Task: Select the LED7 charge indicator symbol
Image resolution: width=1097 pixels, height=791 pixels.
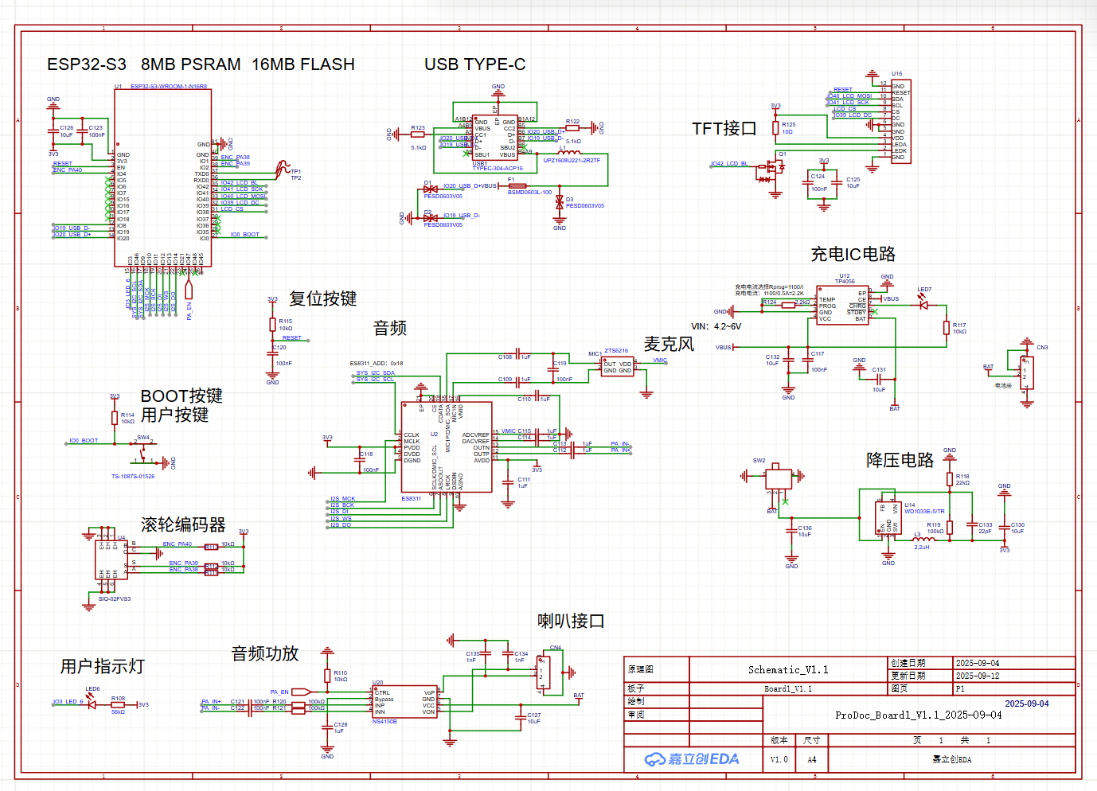Action: coord(924,304)
